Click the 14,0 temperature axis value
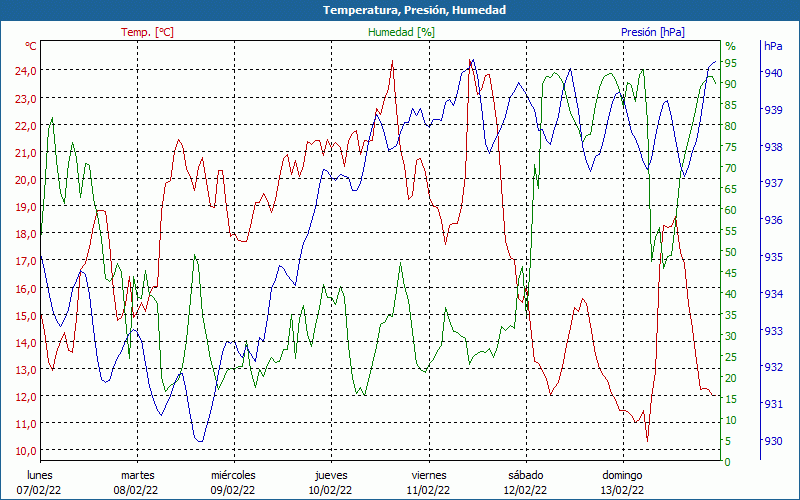Viewport: 800px width, 500px height. [25, 342]
